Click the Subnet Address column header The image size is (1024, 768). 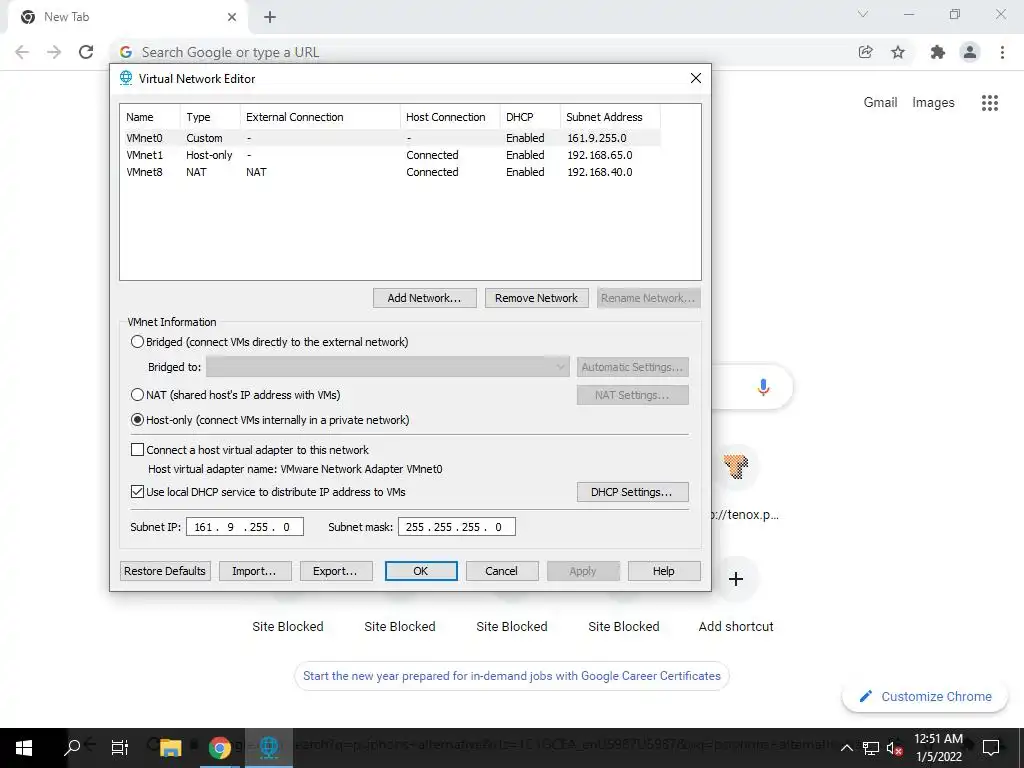610,117
